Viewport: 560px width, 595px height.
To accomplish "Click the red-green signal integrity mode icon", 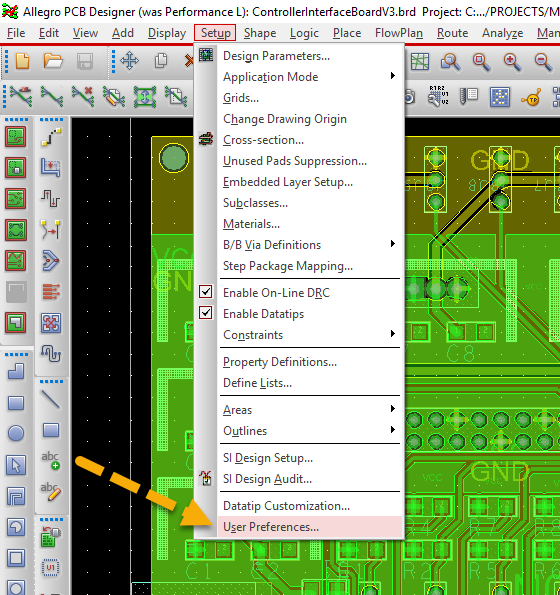I will [16, 261].
